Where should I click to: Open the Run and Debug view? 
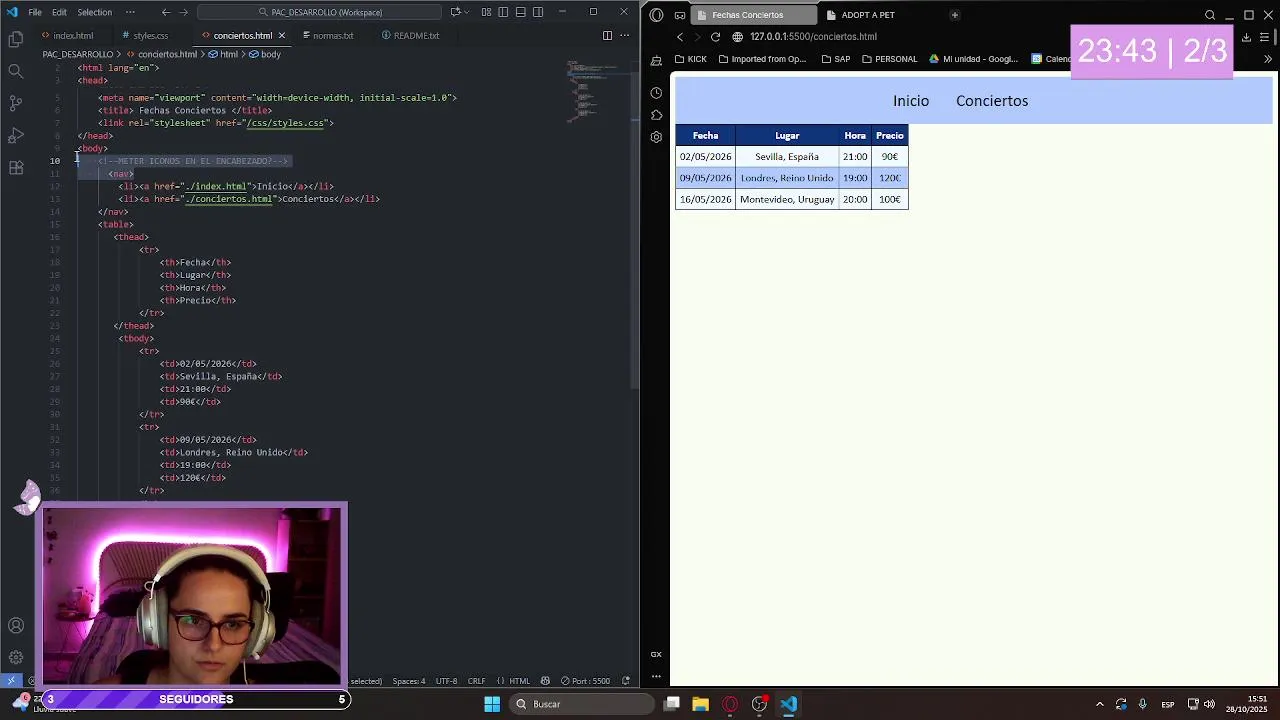16,135
